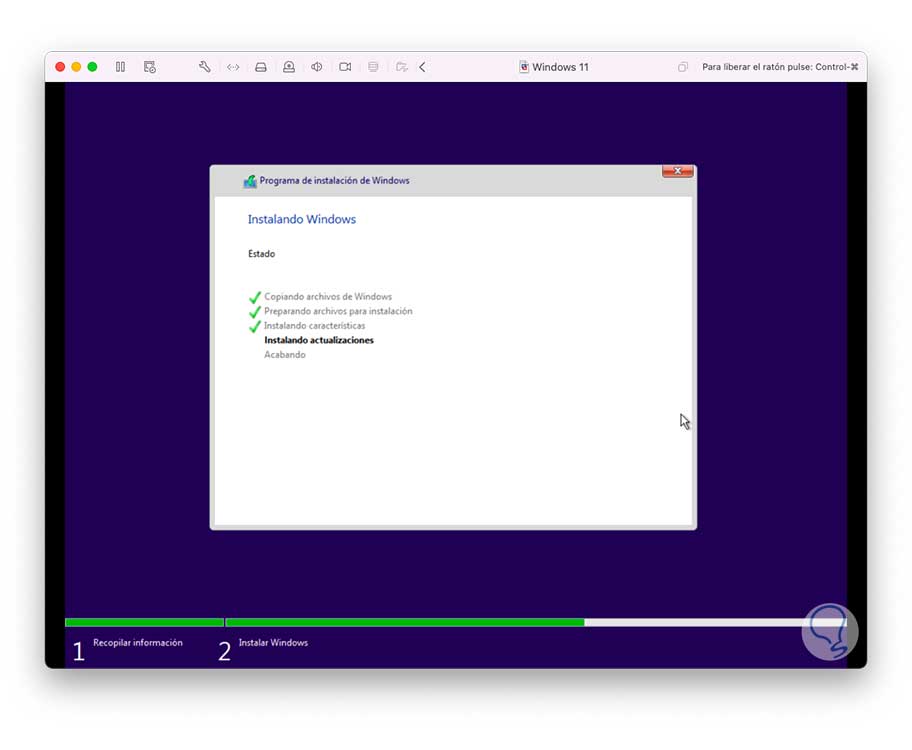Viewport: 912px width, 750px height.
Task: Click 'Instalando características' step
Action: [x=315, y=326]
